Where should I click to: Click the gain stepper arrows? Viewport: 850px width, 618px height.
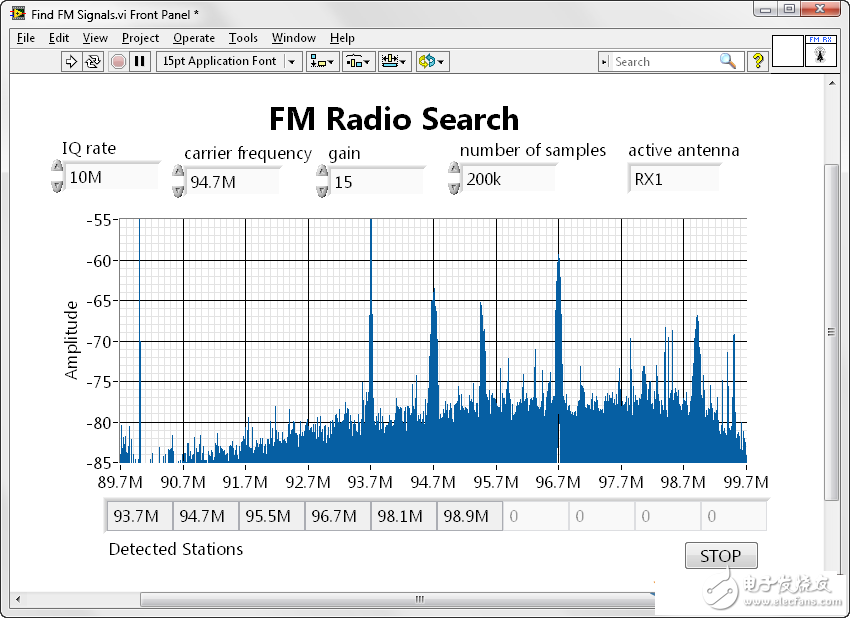coord(322,182)
